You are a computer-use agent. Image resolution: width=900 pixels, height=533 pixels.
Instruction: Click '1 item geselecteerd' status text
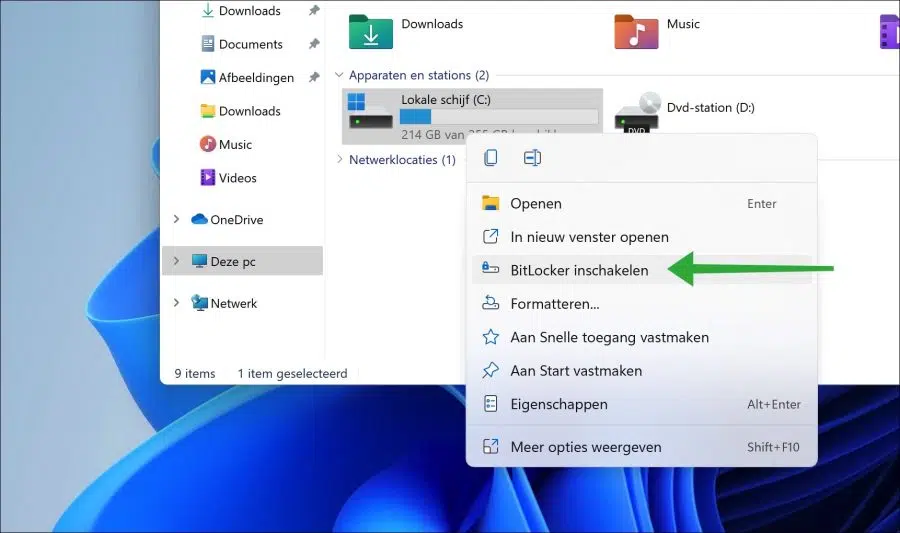click(293, 374)
